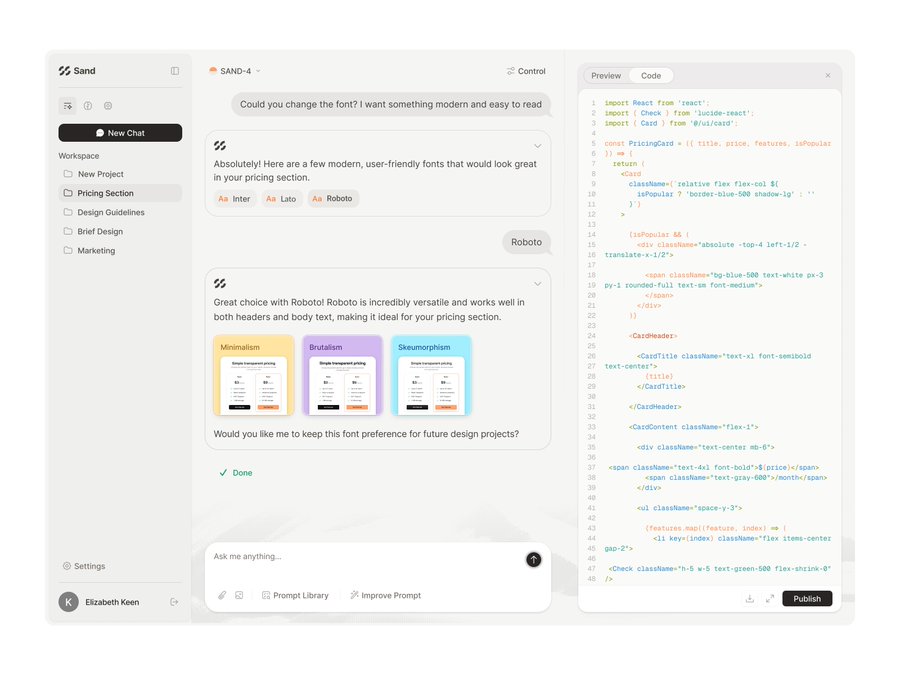Choose the Lato font chip
The height and width of the screenshot is (675, 900).
click(x=281, y=199)
